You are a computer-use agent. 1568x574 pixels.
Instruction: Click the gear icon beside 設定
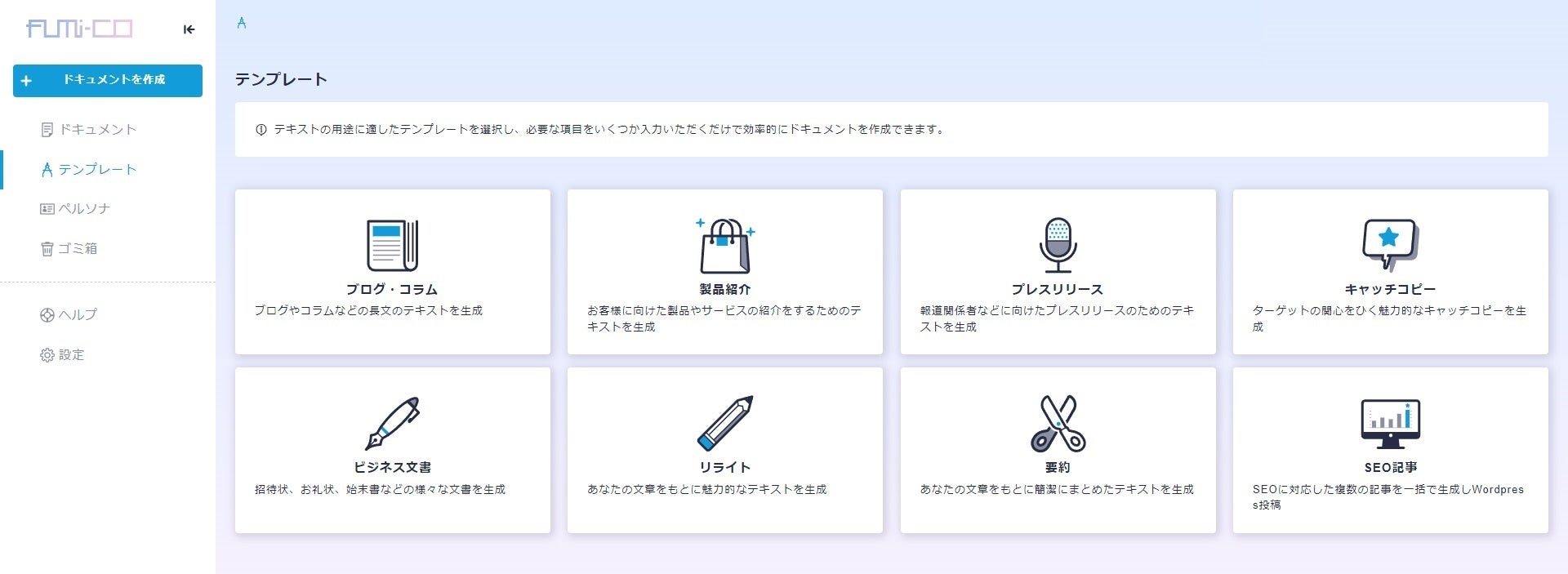(x=47, y=355)
